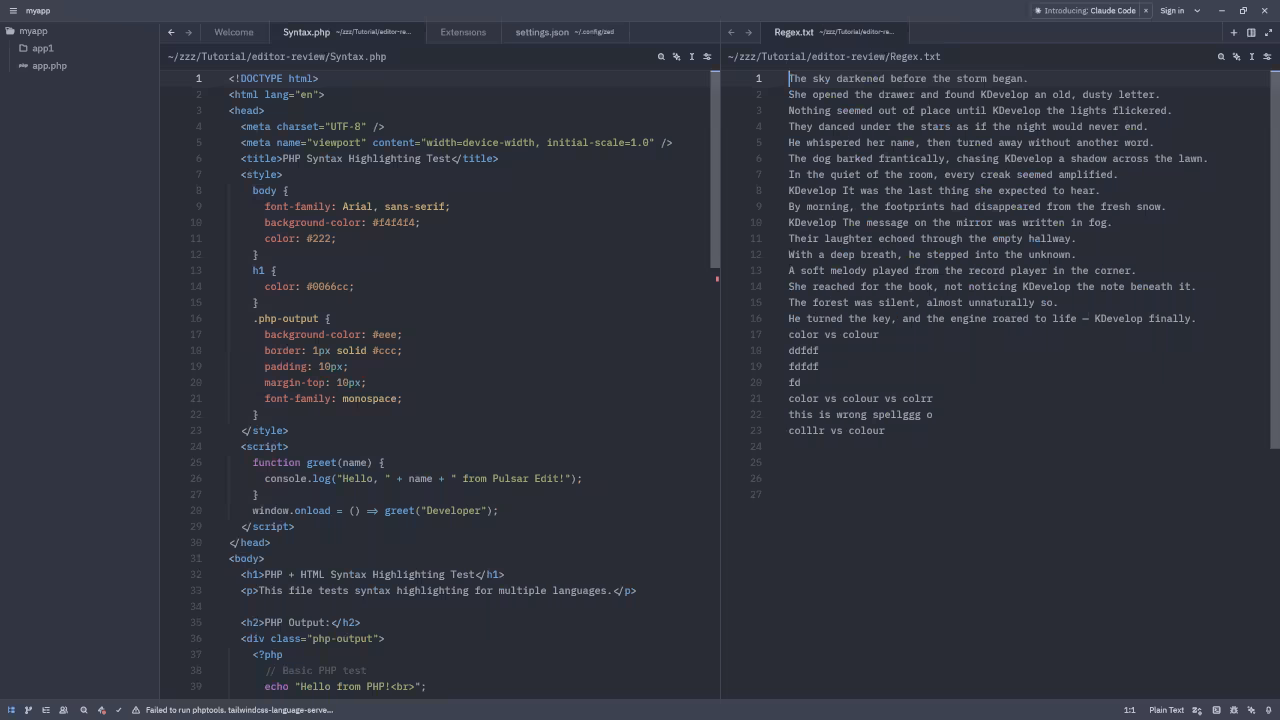This screenshot has width=1280, height=720.
Task: Switch to the settings.json tab
Action: (x=542, y=32)
